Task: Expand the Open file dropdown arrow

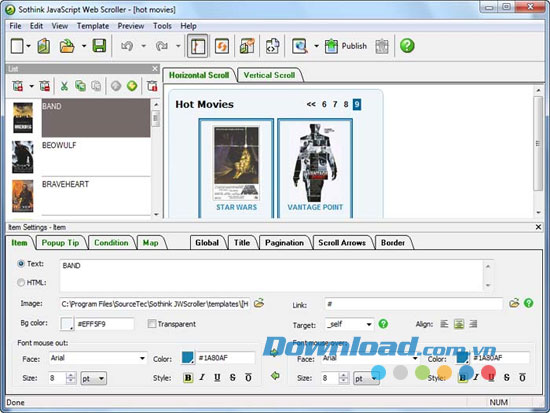Action: point(84,46)
